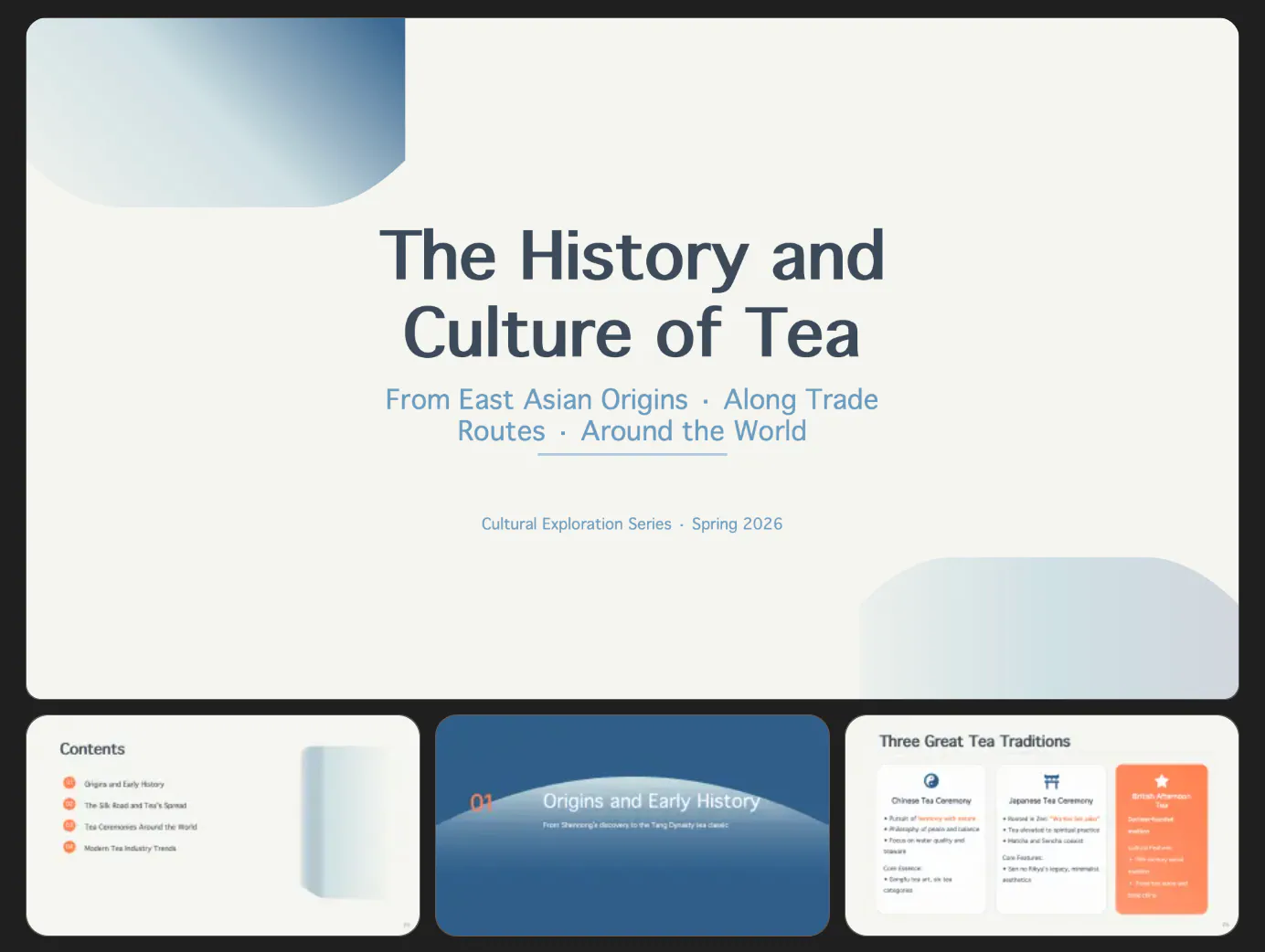1265x952 pixels.
Task: Click 'Origins and Early History' in Contents list
Action: pos(124,784)
